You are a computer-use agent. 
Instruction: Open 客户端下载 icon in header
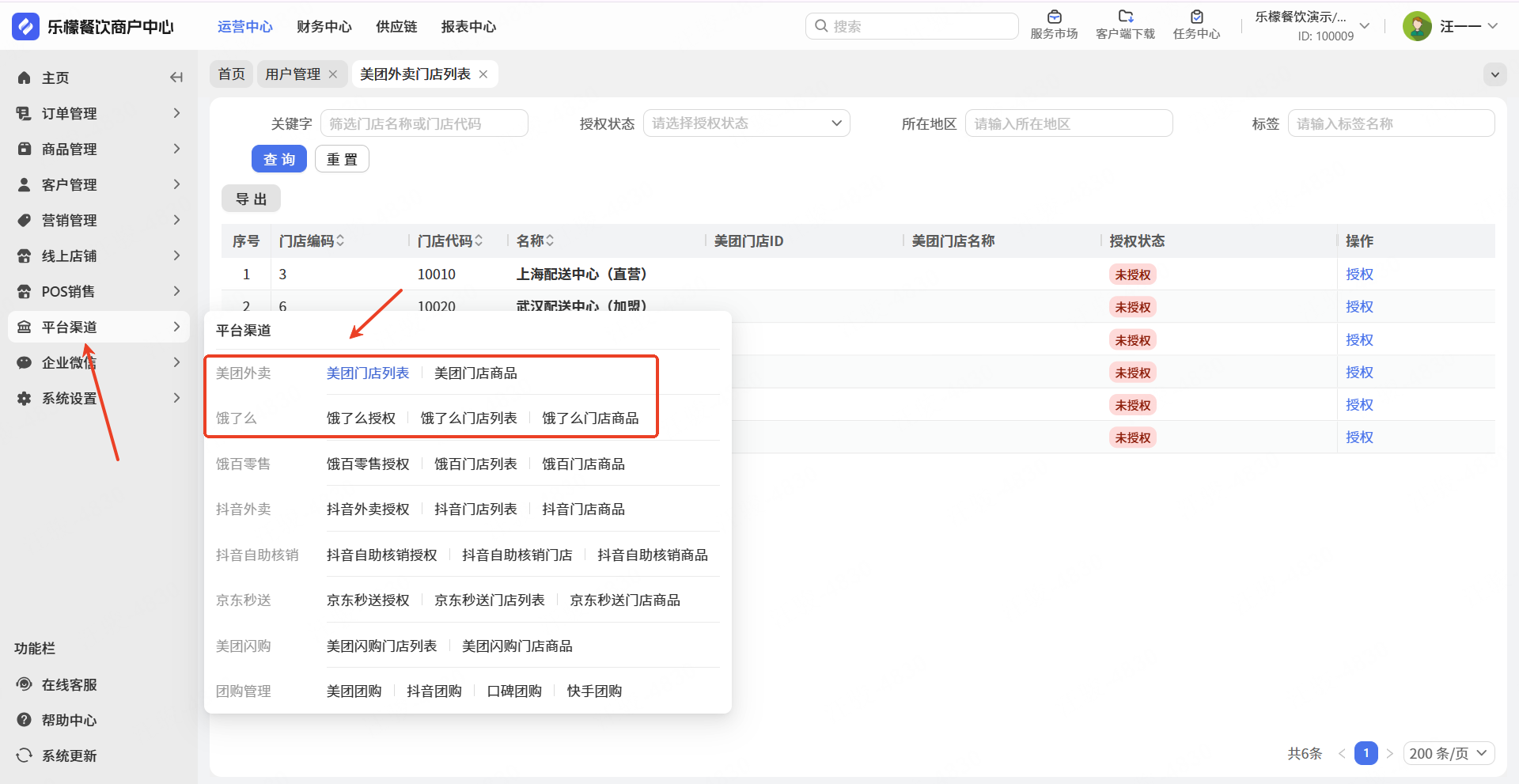[1125, 17]
